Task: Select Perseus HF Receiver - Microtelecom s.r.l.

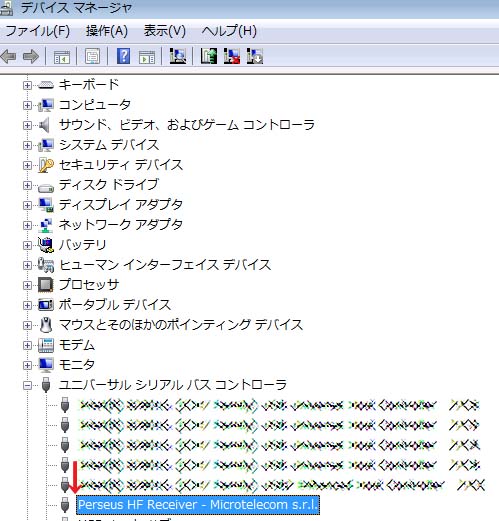Action: coord(198,505)
